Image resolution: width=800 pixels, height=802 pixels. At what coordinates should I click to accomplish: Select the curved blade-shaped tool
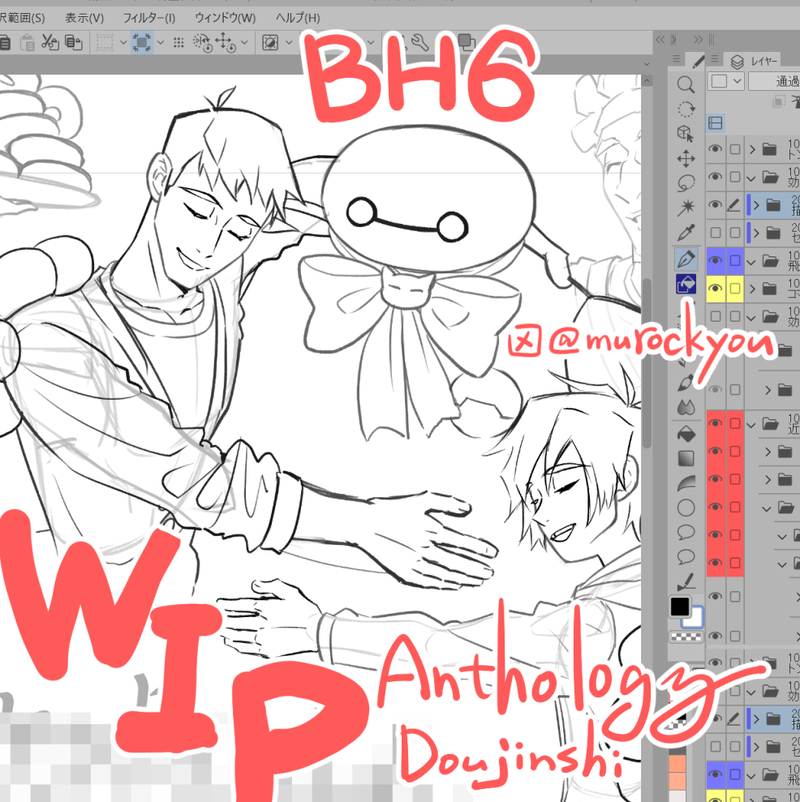[x=685, y=483]
